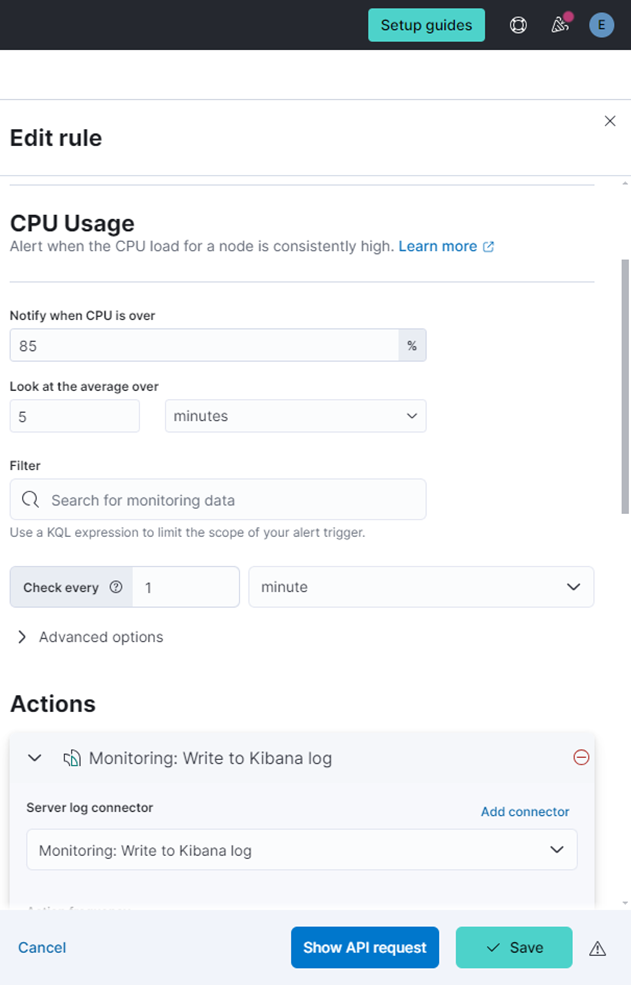Save the rule changes
The image size is (631, 985).
[514, 947]
